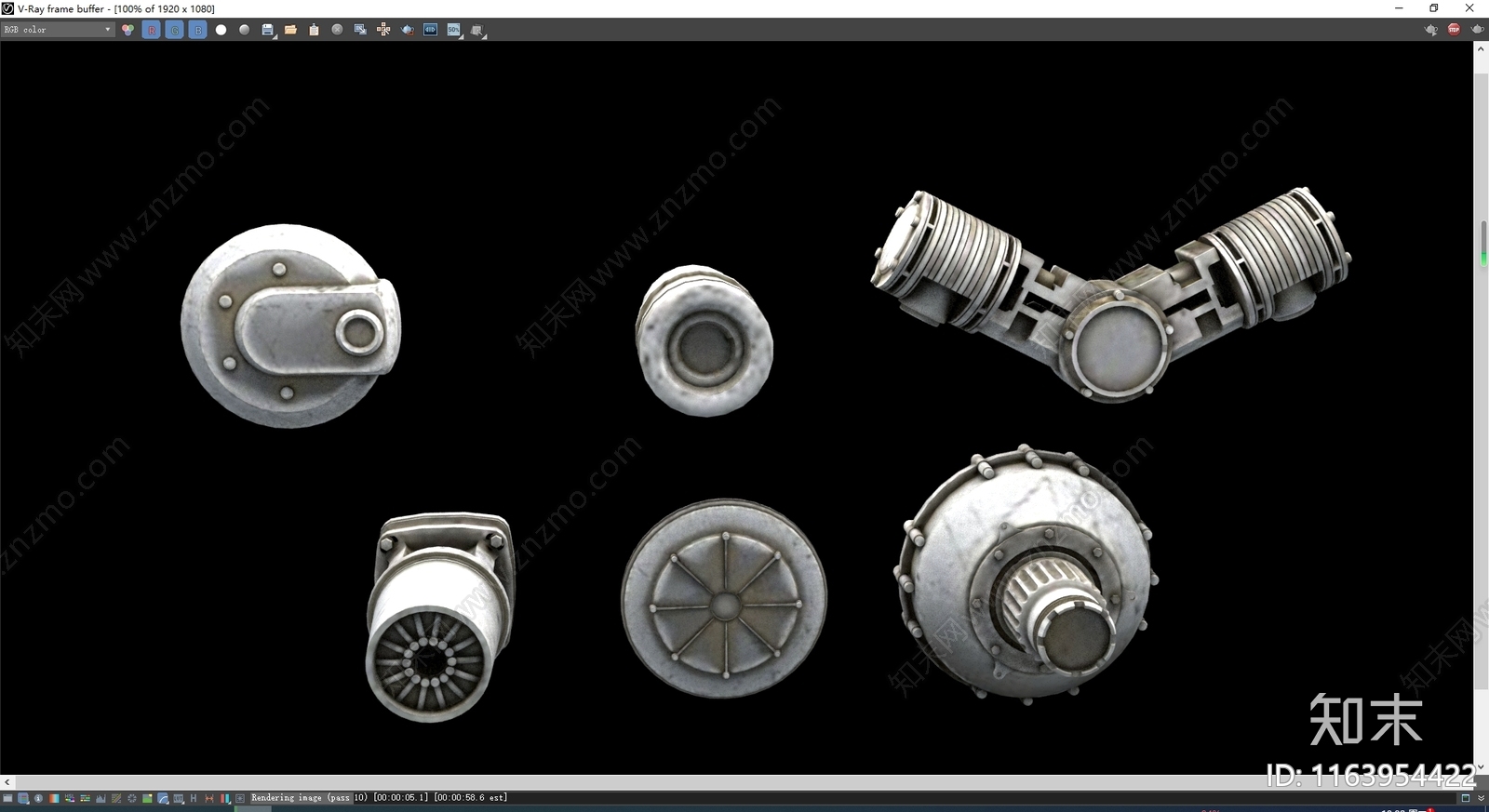
Task: Open the 50% test resolution option
Action: 454,30
